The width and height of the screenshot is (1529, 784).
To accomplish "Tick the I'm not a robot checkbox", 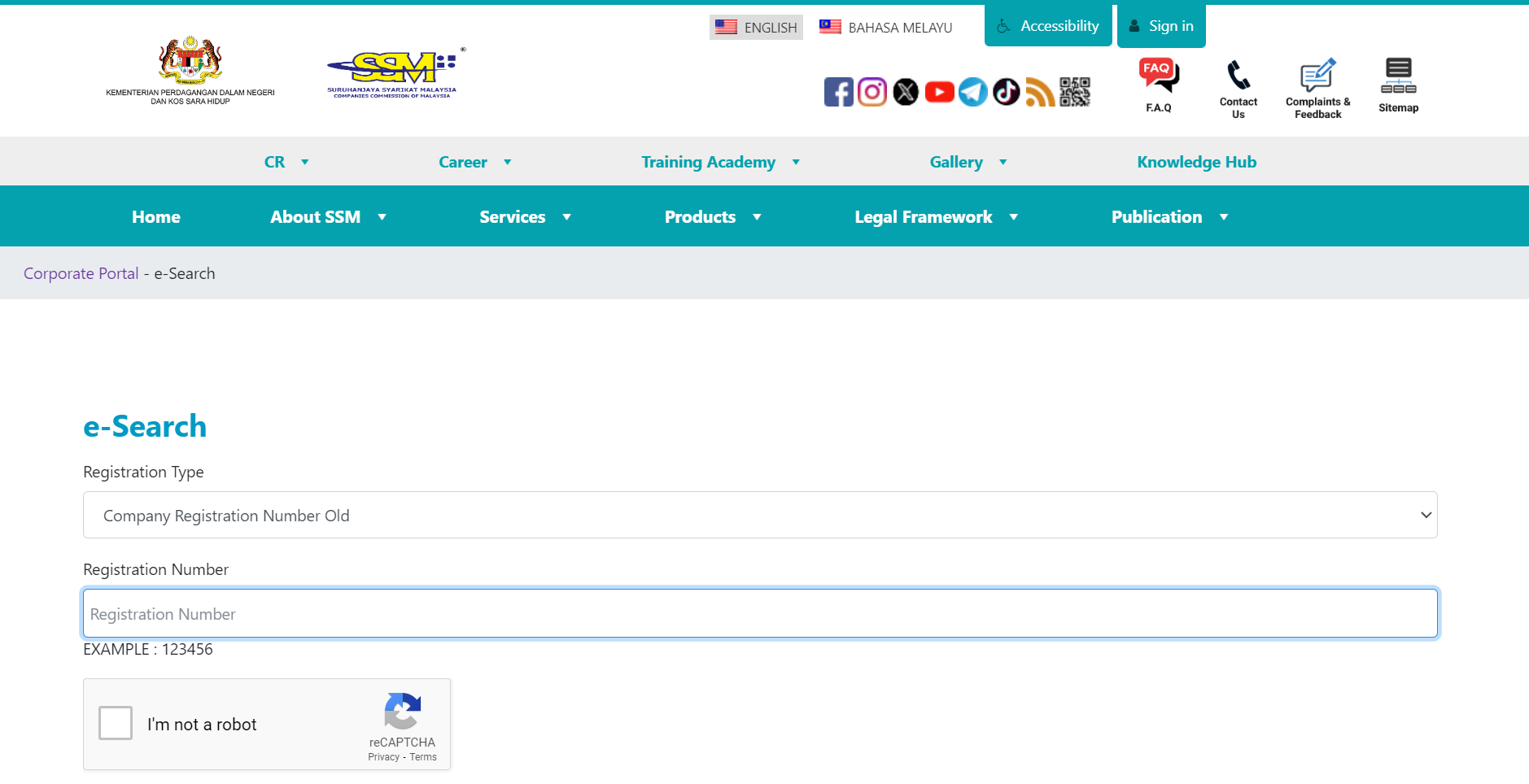I will (116, 723).
